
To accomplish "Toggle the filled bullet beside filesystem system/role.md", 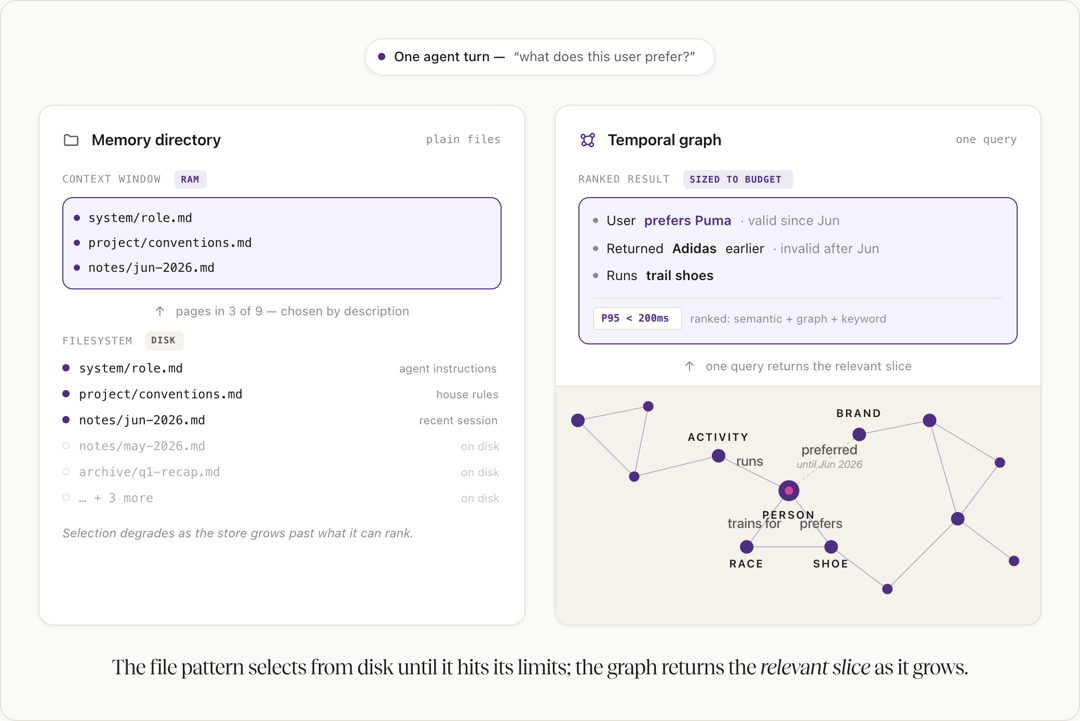I will coord(66,368).
